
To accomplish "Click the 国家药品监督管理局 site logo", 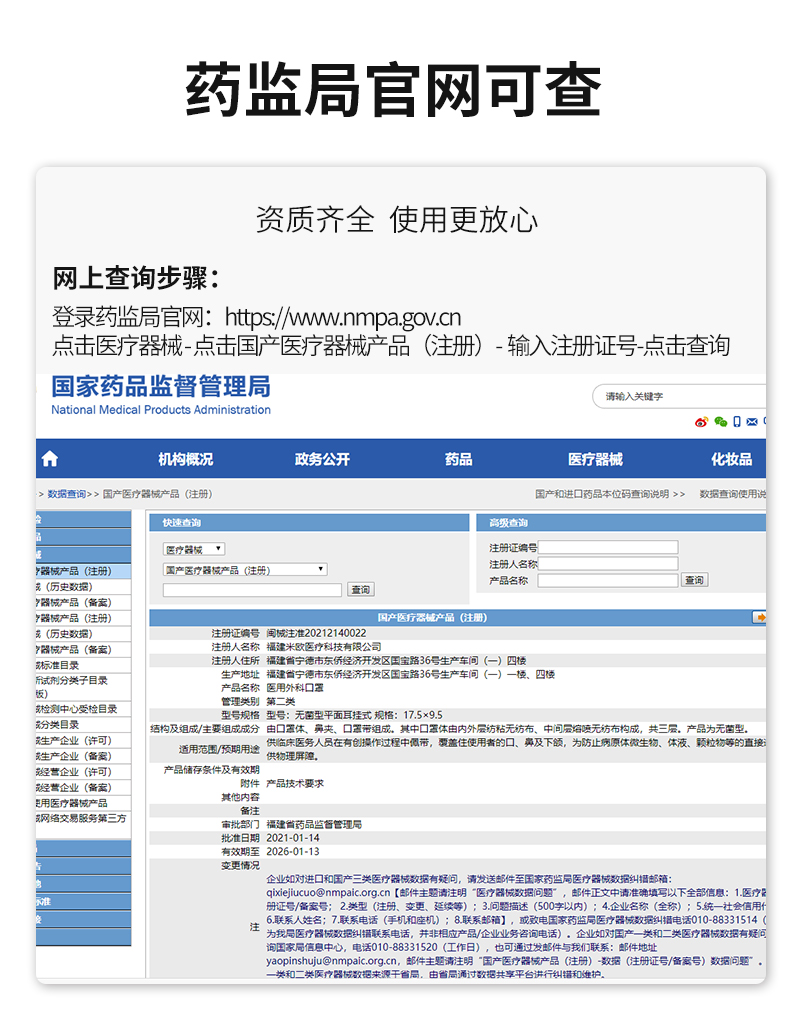I will pyautogui.click(x=161, y=395).
